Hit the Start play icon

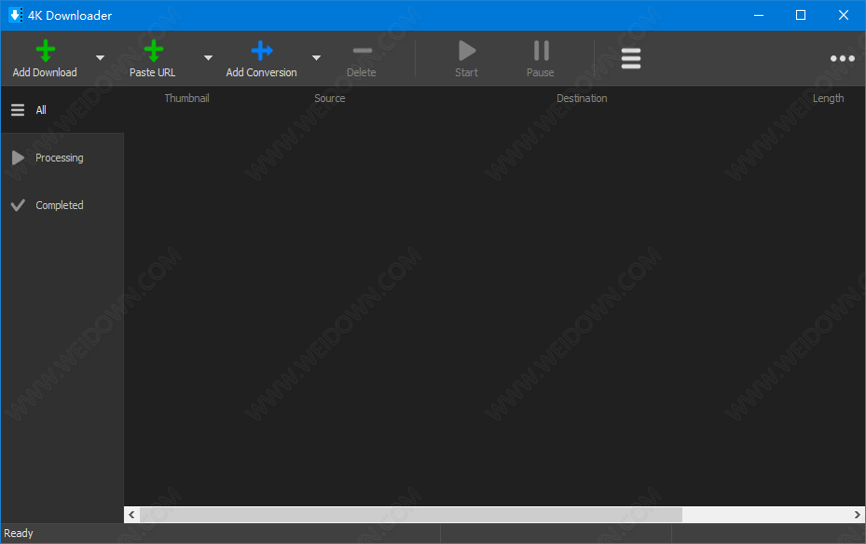pyautogui.click(x=466, y=51)
